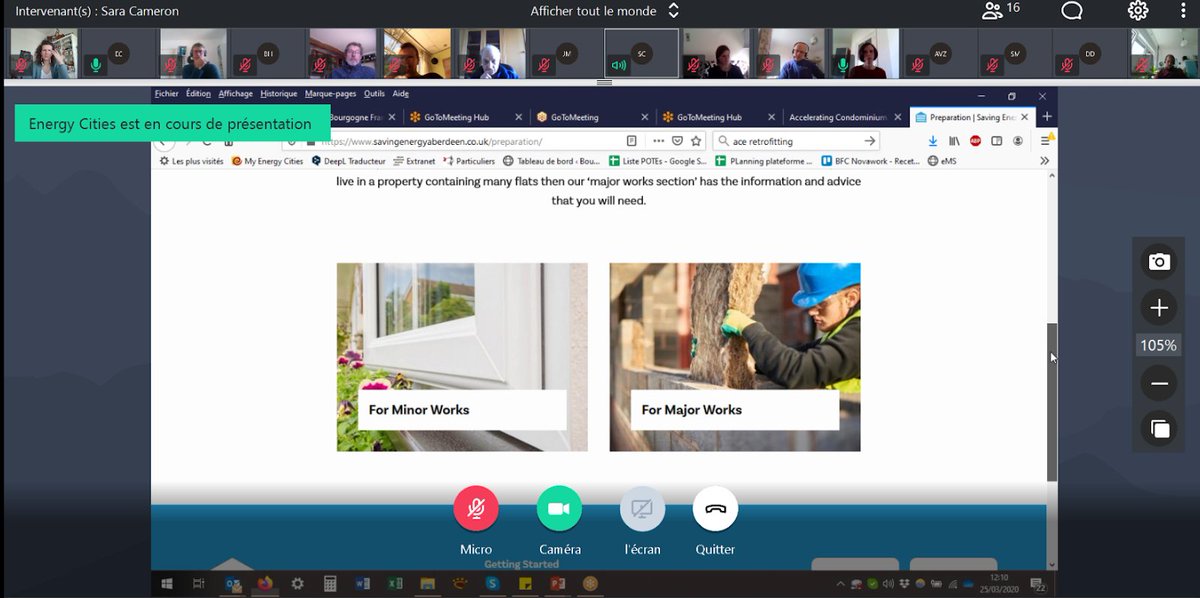Click Quitter to leave the meeting

tap(715, 508)
